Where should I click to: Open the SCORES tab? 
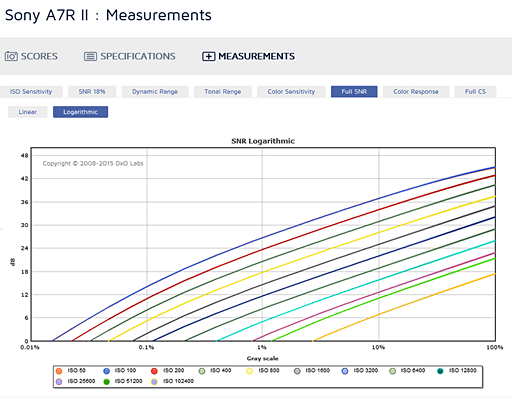pyautogui.click(x=31, y=56)
